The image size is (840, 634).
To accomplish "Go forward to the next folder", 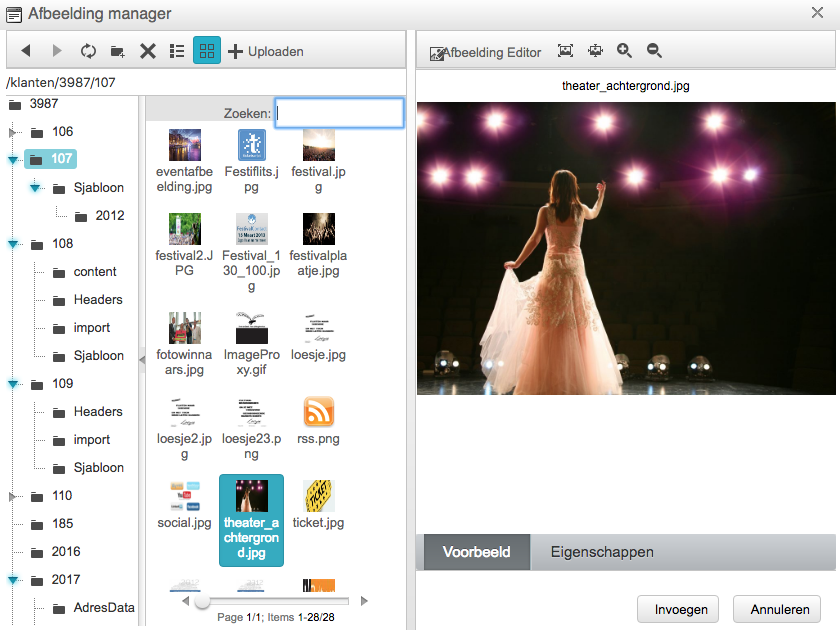I will coord(57,51).
